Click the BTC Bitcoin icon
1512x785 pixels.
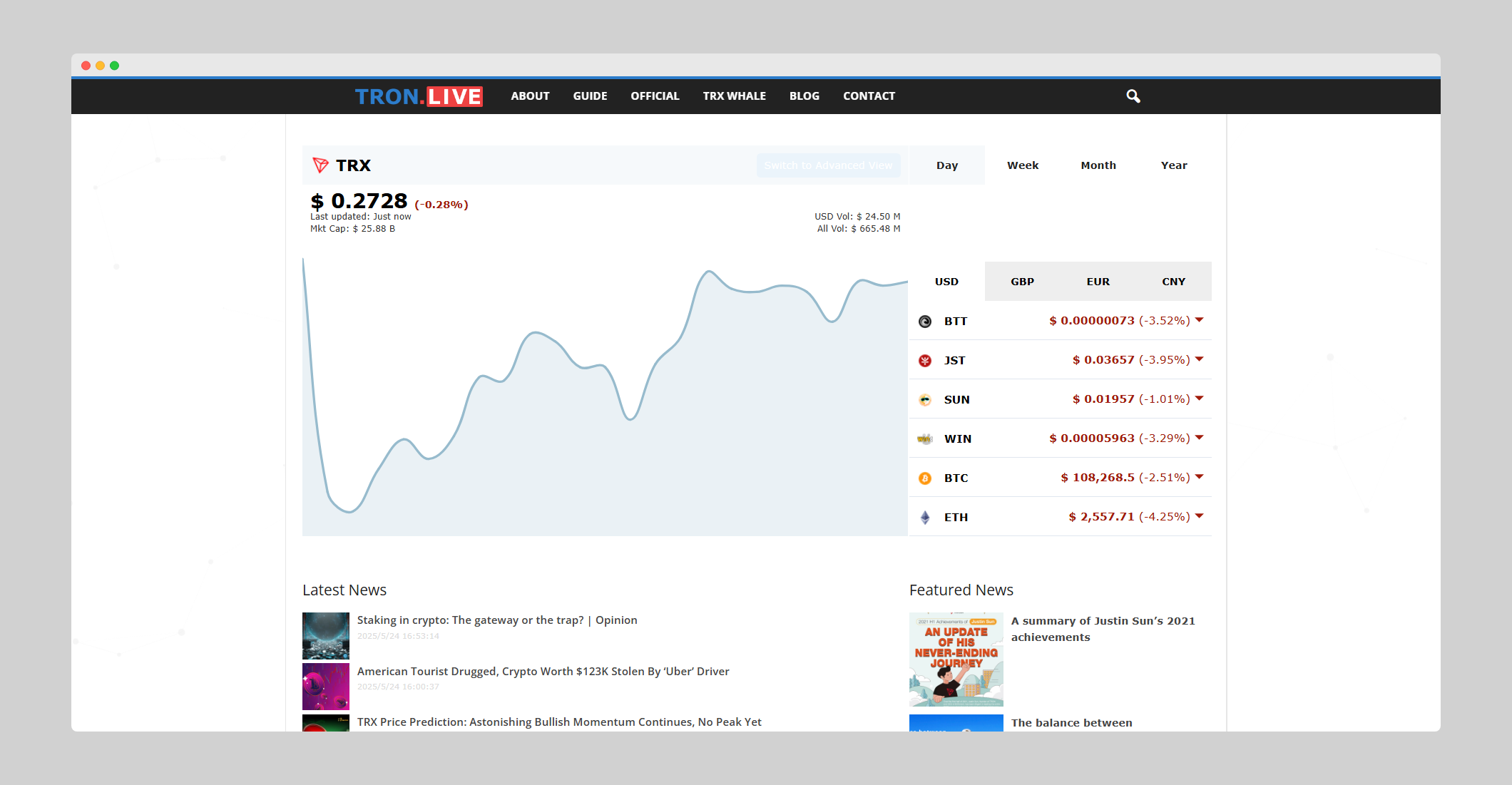click(925, 478)
